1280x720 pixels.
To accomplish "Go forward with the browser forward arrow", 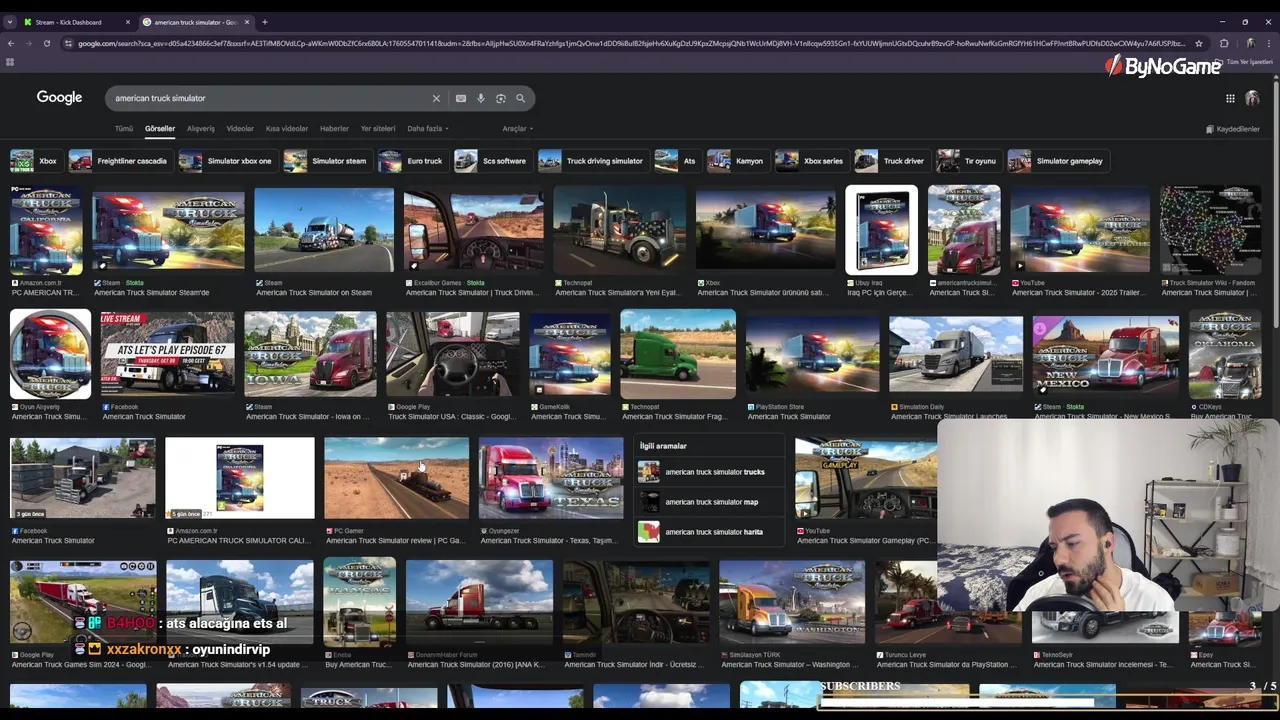I will [28, 43].
